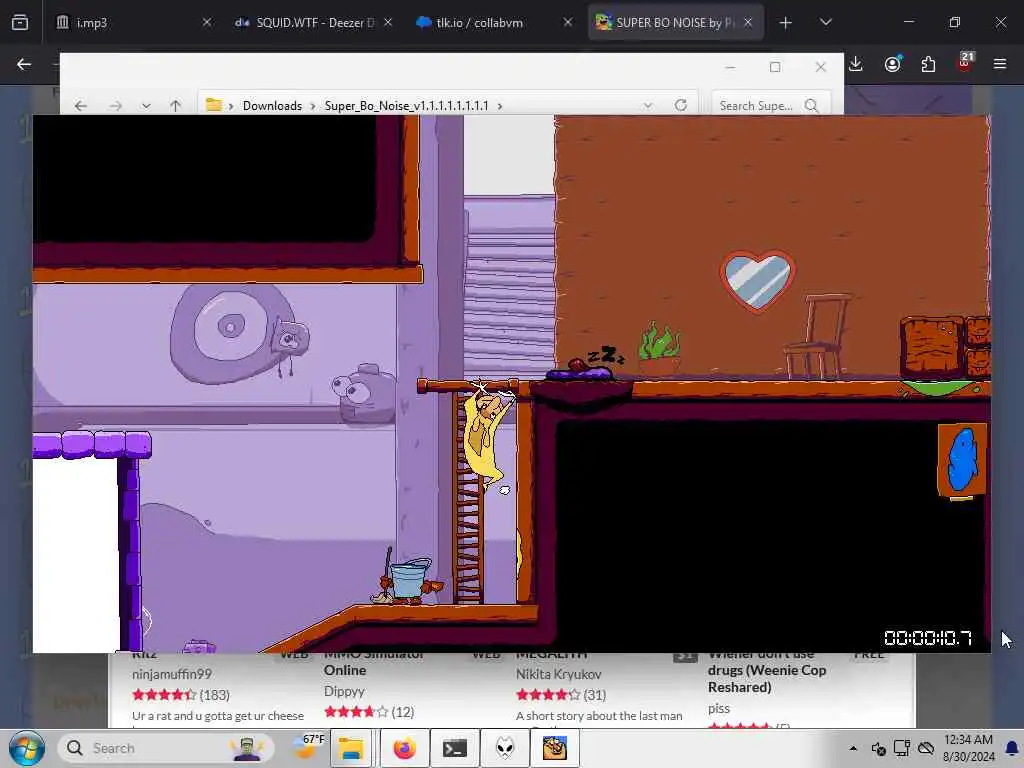Open the ninjamuffin99 game's star rating (183)

(181, 695)
